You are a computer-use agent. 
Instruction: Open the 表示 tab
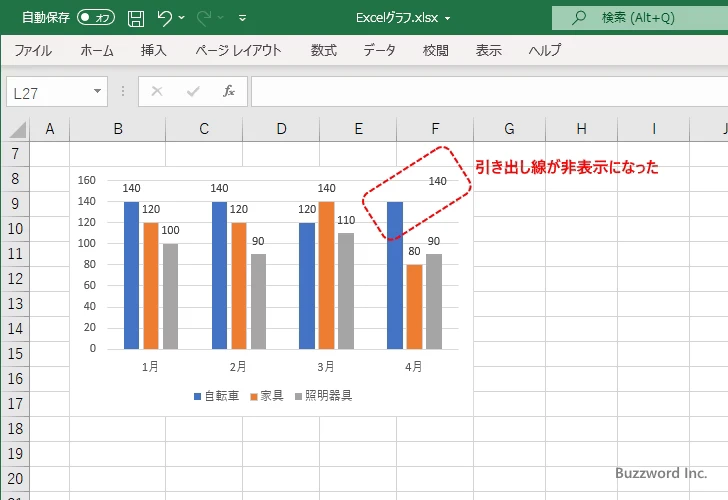point(488,50)
